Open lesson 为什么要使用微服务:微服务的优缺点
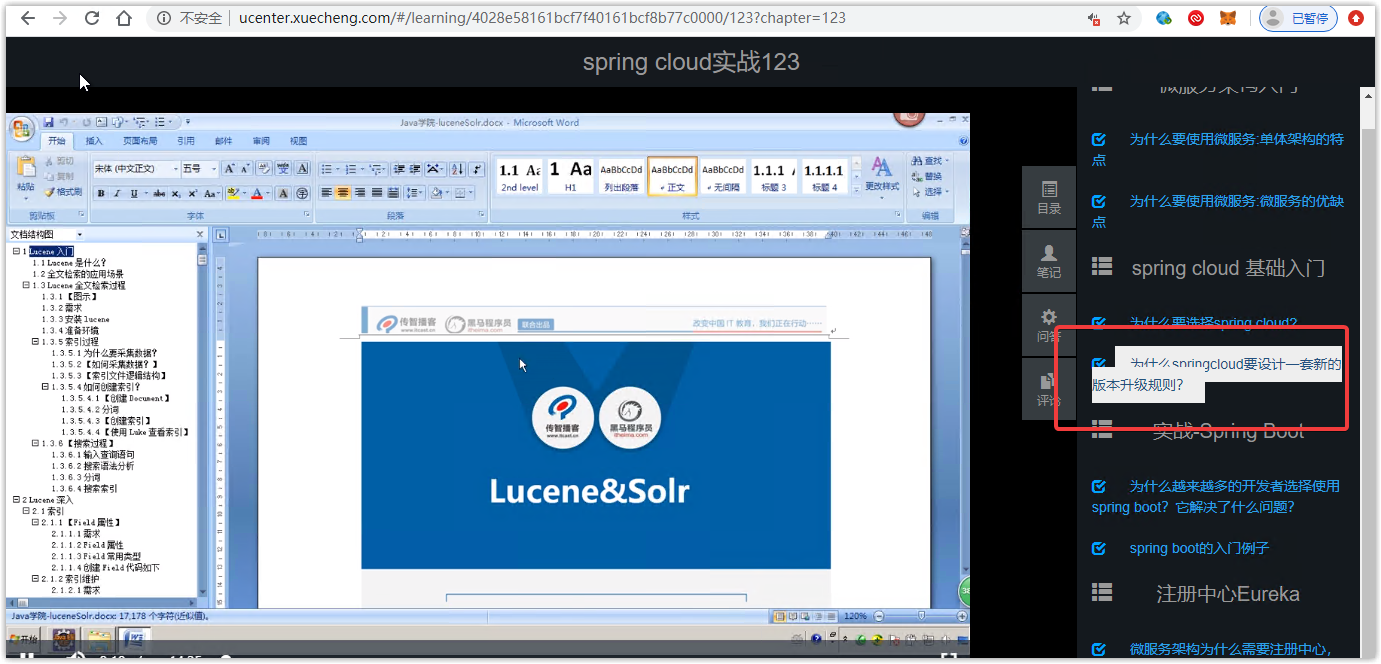Viewport: 1381px width, 664px height. point(1218,210)
